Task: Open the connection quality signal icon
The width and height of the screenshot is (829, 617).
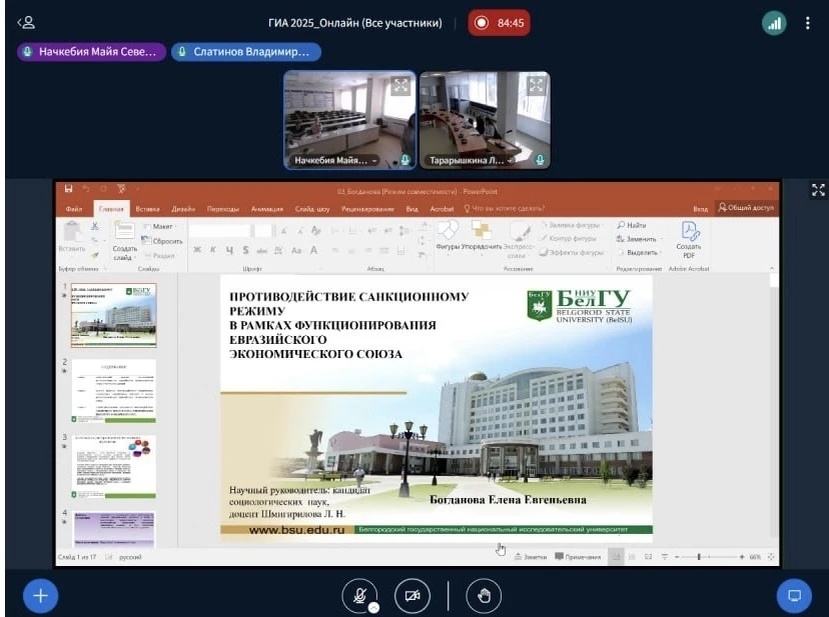Action: click(x=774, y=23)
